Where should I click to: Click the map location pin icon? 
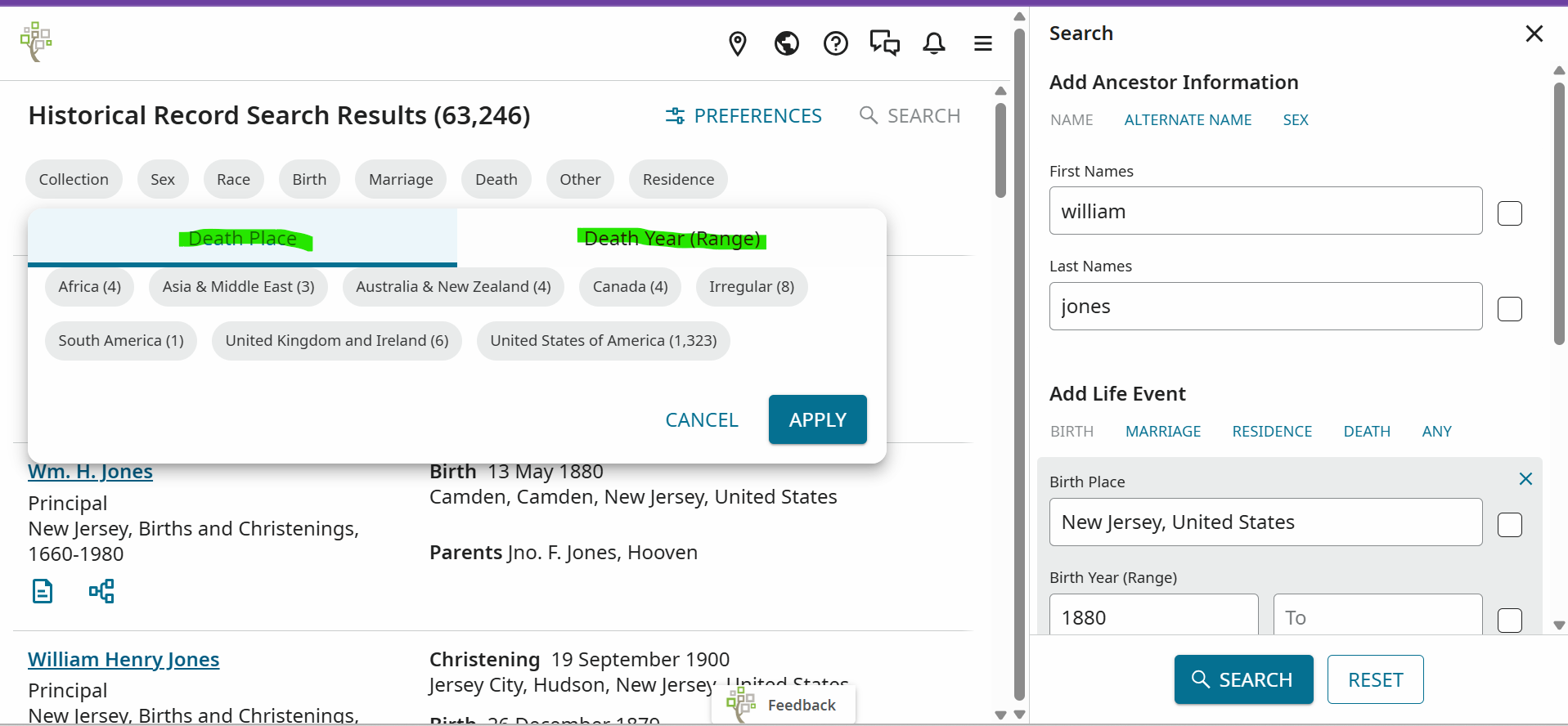pos(737,43)
